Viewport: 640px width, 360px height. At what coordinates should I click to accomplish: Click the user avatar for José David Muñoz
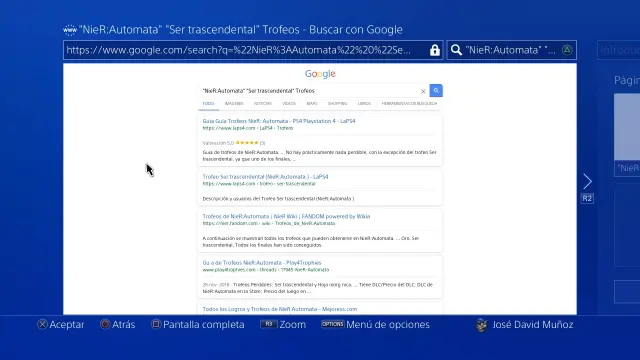(x=482, y=325)
